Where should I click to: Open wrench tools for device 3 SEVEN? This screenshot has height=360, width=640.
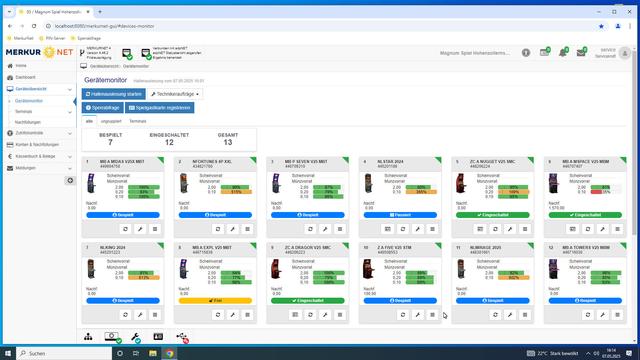pyautogui.click(x=325, y=229)
